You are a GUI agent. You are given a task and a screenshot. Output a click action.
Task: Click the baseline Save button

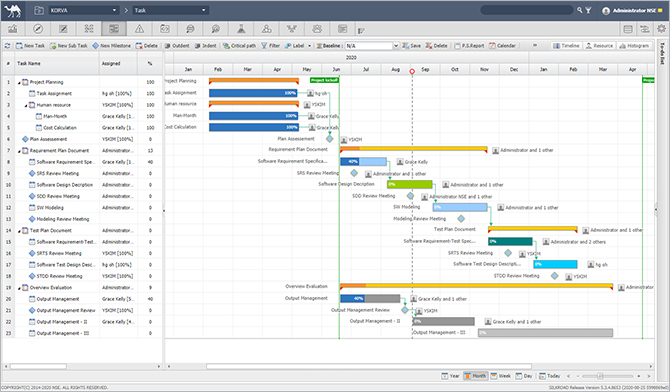tap(411, 46)
